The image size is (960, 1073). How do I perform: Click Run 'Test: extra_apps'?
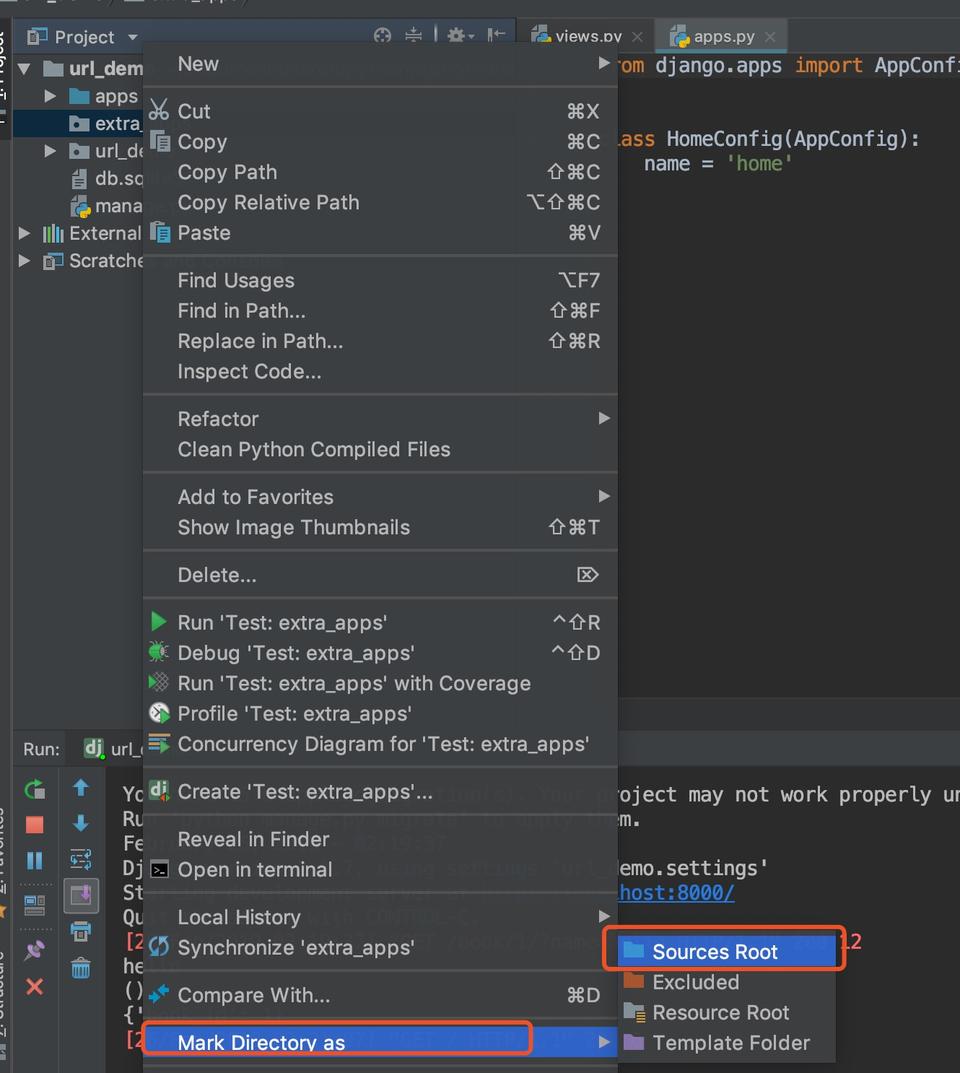click(x=380, y=623)
